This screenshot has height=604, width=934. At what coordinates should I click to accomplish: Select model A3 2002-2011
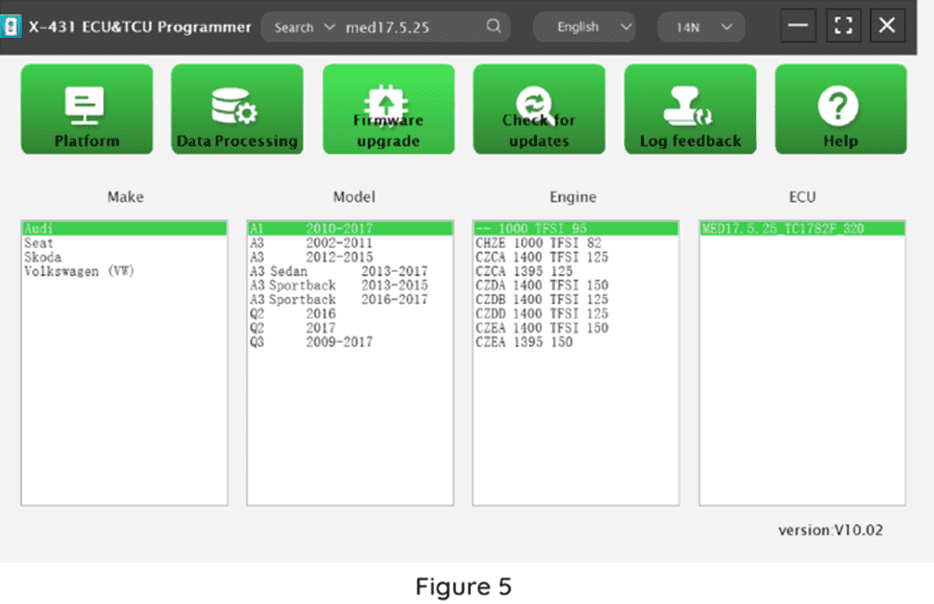pyautogui.click(x=350, y=243)
